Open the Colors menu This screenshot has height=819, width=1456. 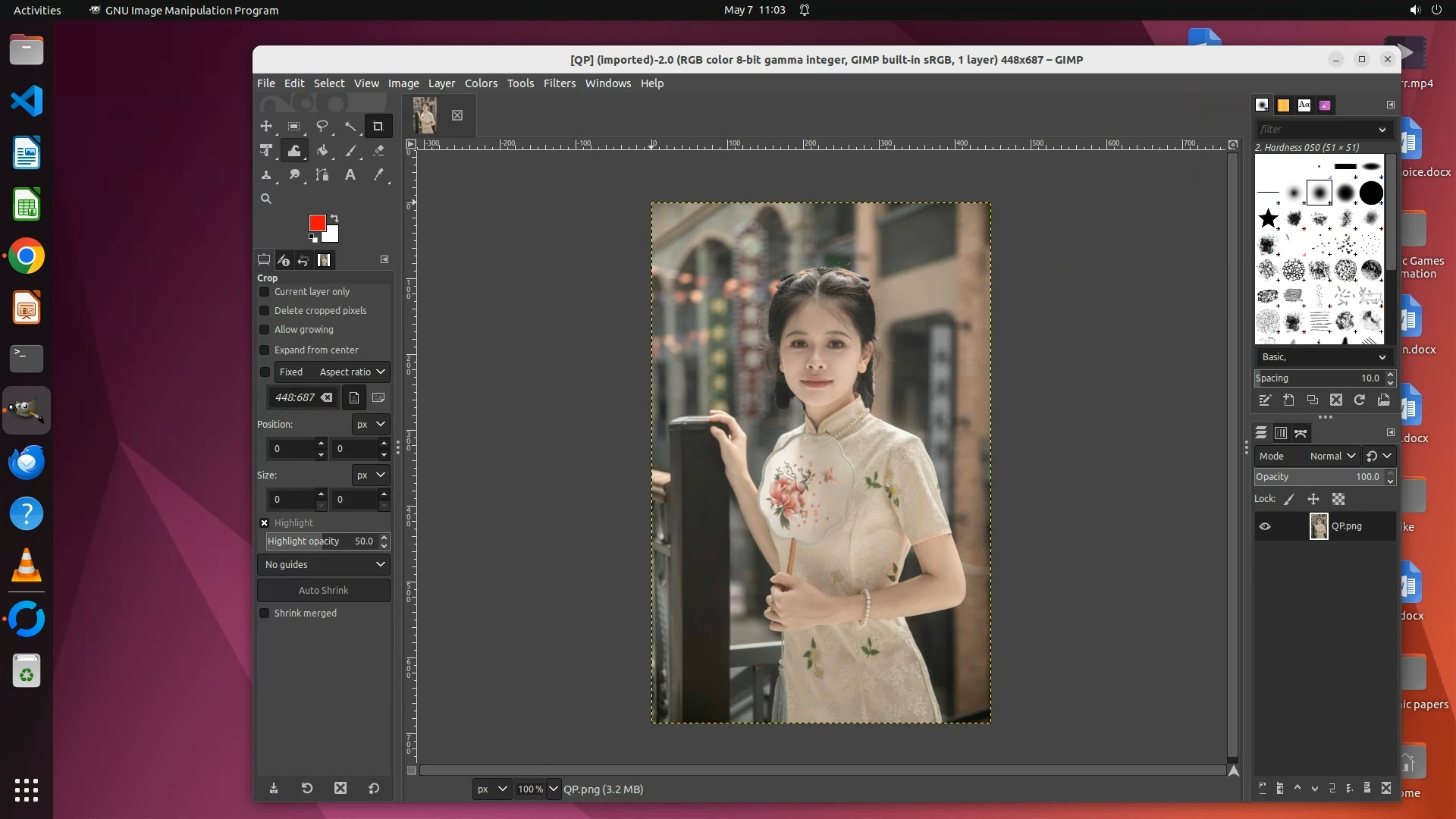[x=481, y=83]
